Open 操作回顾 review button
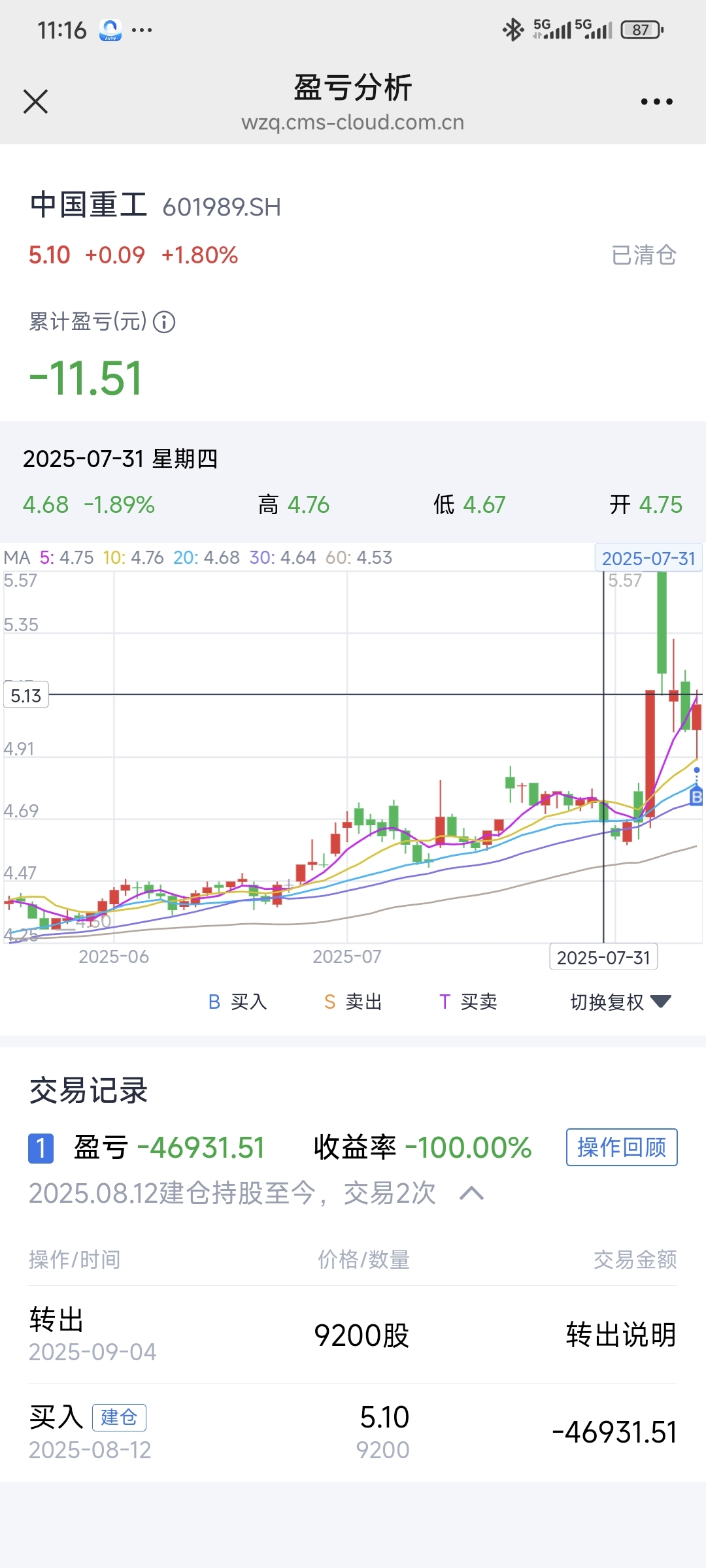 click(x=622, y=1147)
